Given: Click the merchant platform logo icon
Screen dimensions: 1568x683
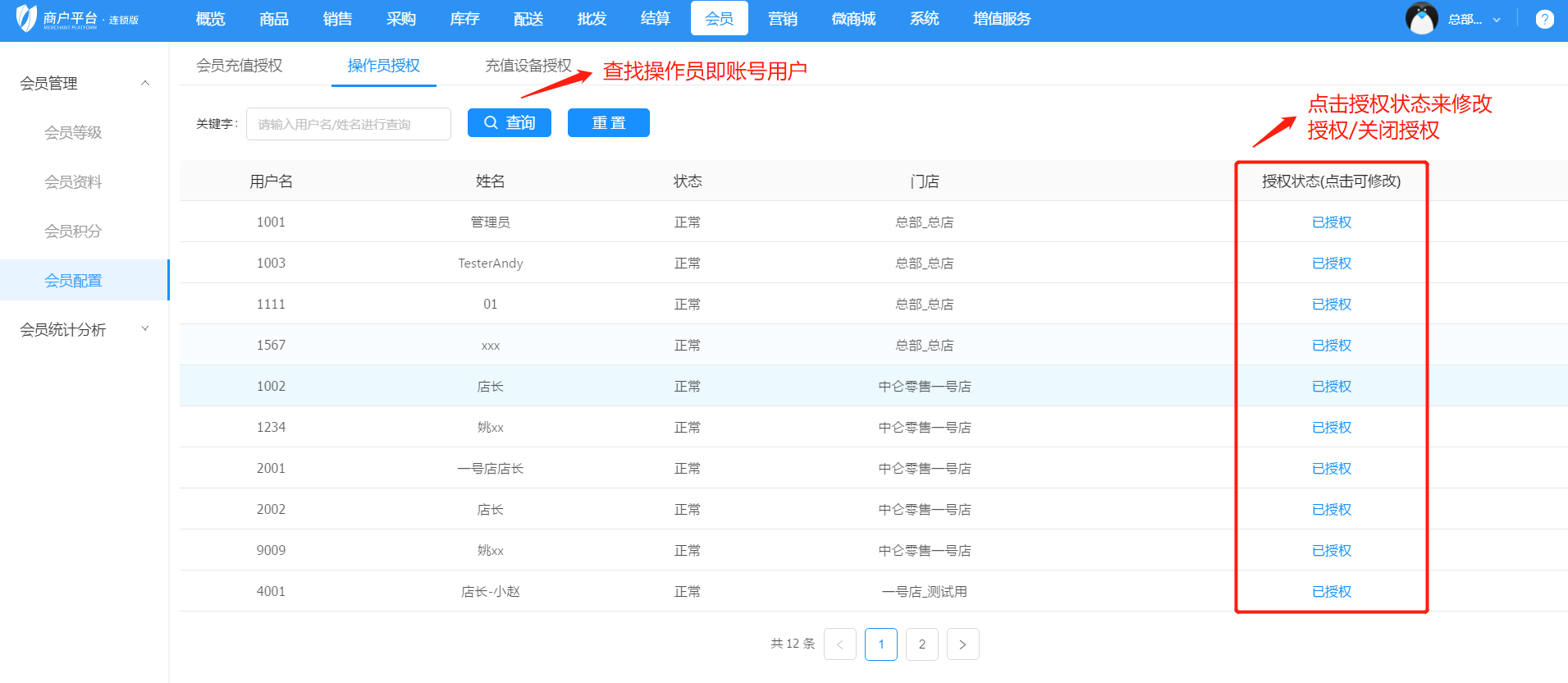Looking at the screenshot, I should click(x=26, y=18).
